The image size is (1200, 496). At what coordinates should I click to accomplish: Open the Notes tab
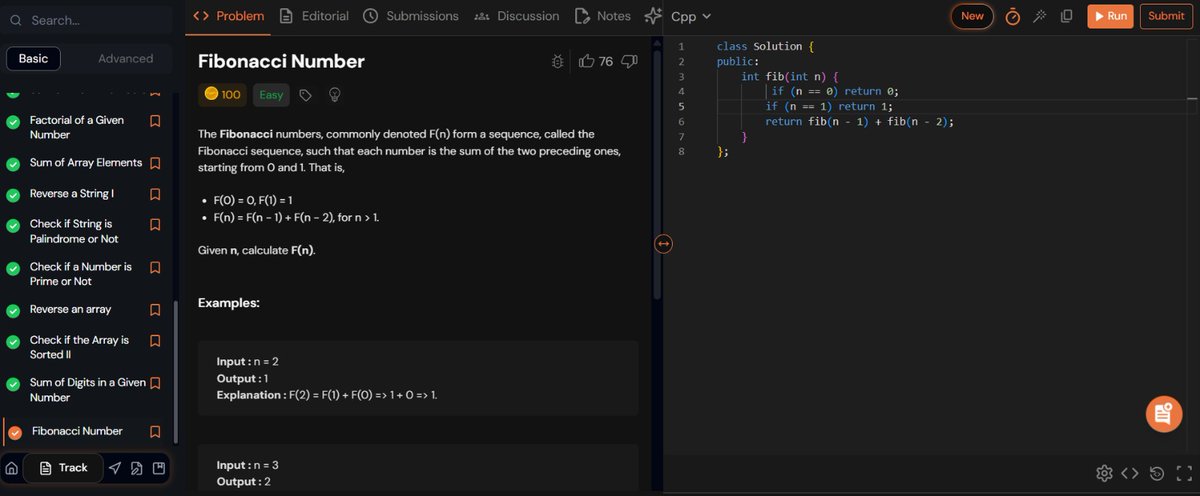pyautogui.click(x=603, y=16)
